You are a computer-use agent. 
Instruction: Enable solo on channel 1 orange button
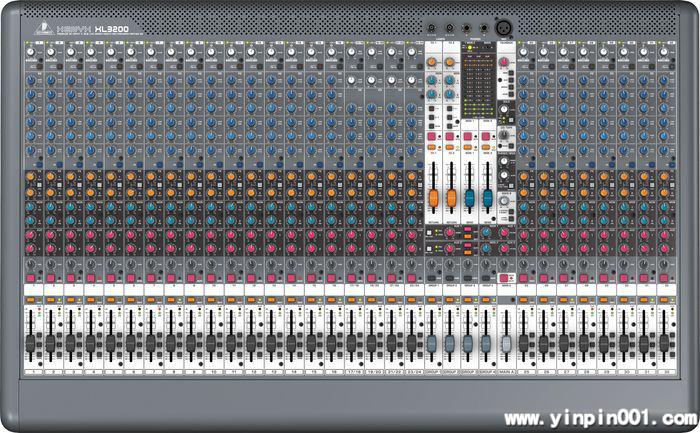(29, 298)
